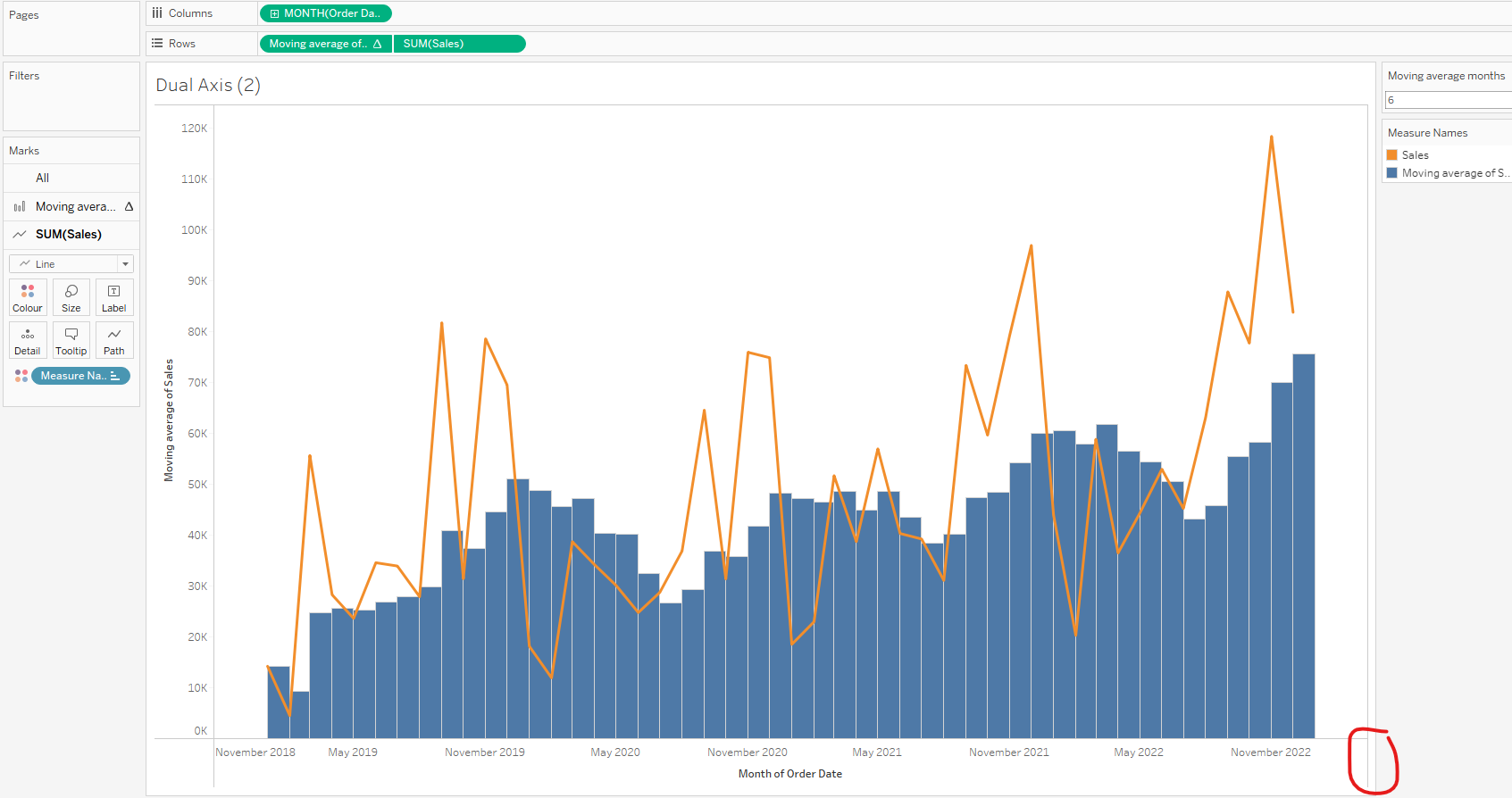Click the Measure Names pill in Marks card
This screenshot has height=798, width=1512.
click(80, 376)
